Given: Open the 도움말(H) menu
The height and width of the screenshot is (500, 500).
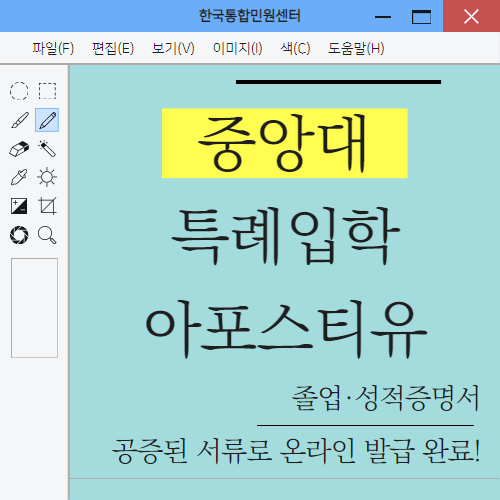Looking at the screenshot, I should click(356, 48).
